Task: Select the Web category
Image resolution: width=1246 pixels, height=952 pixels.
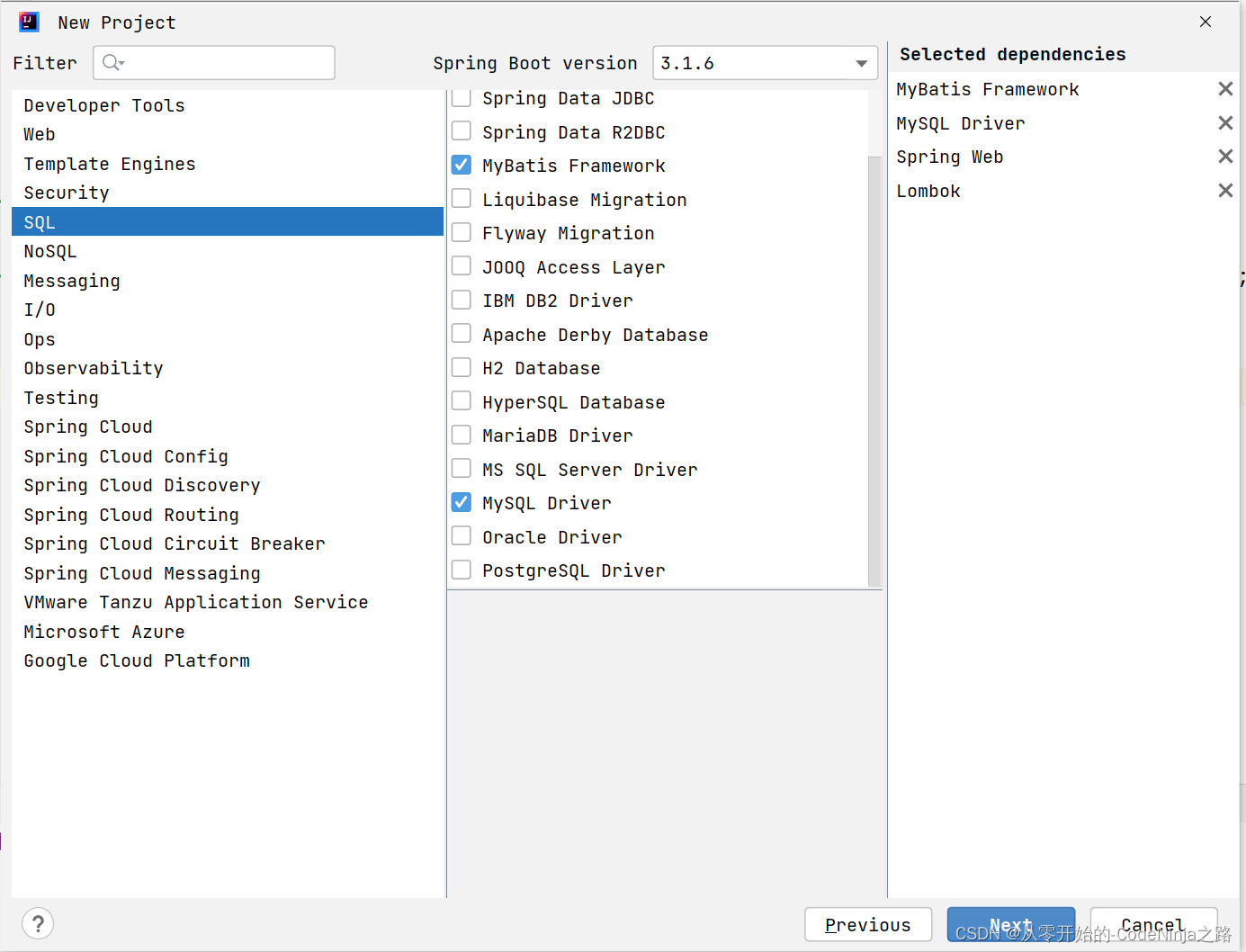Action: click(228, 134)
